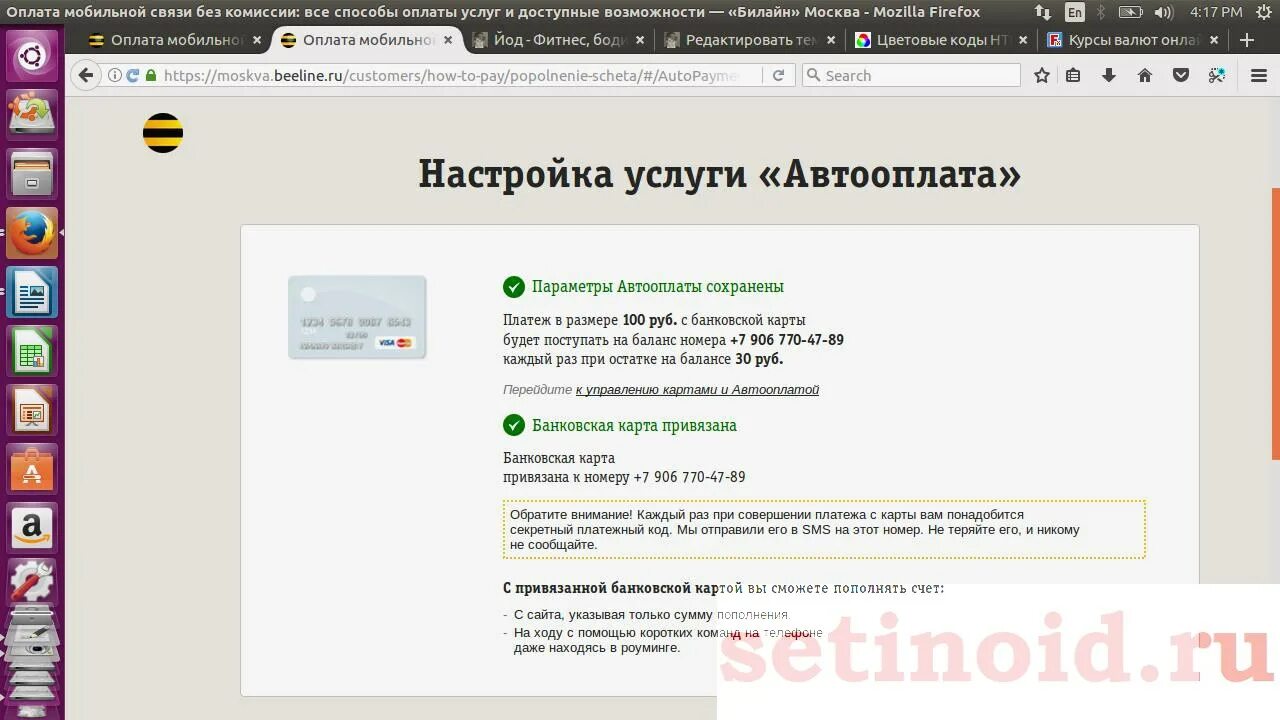Follow 'к управлению картами и Автооплатой' link
Viewport: 1280px width, 720px height.
(697, 390)
